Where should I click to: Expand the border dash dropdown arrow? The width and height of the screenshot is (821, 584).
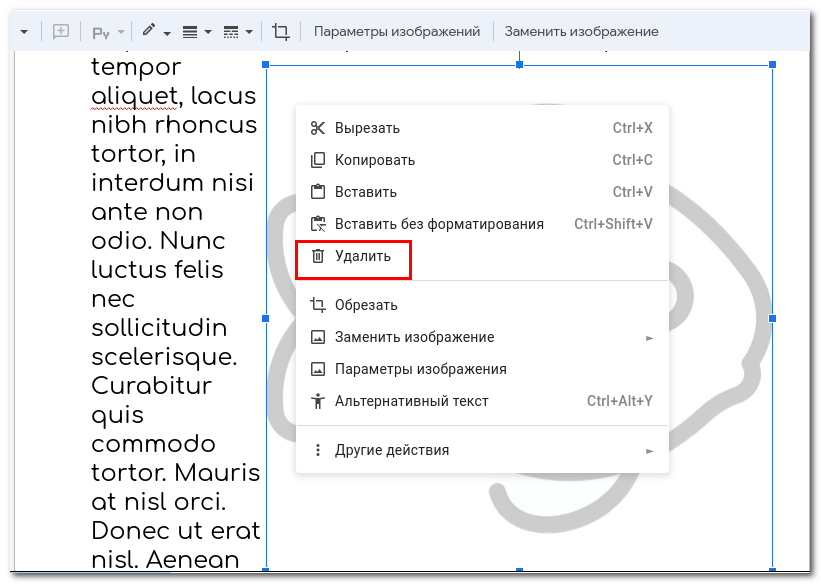(249, 32)
